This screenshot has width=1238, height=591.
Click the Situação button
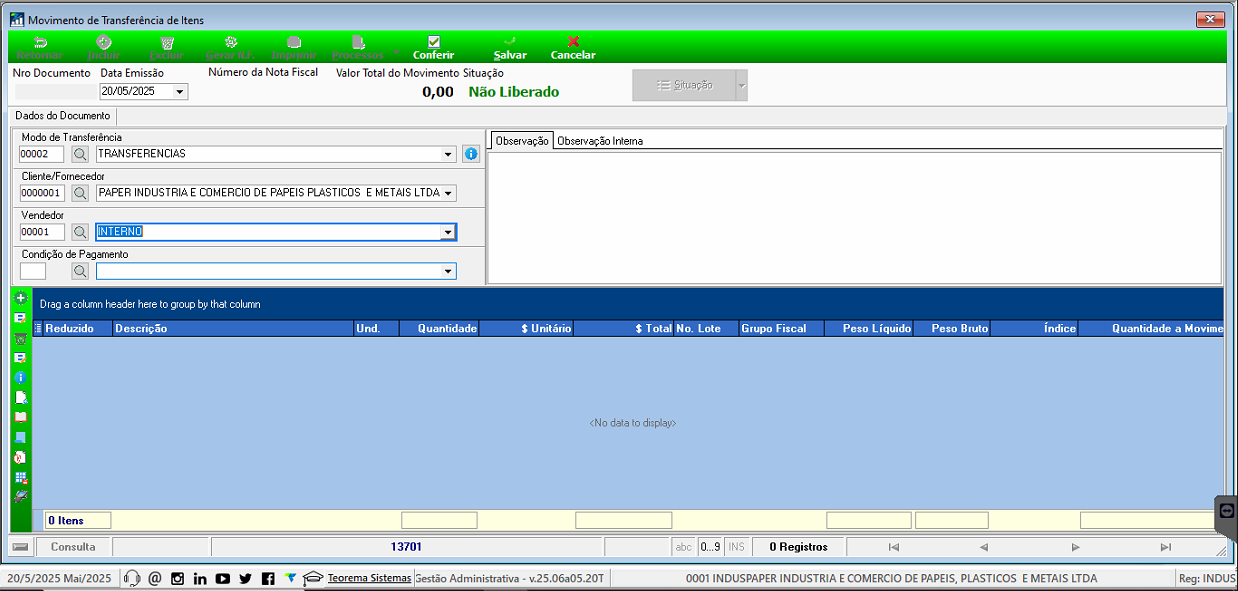(684, 85)
